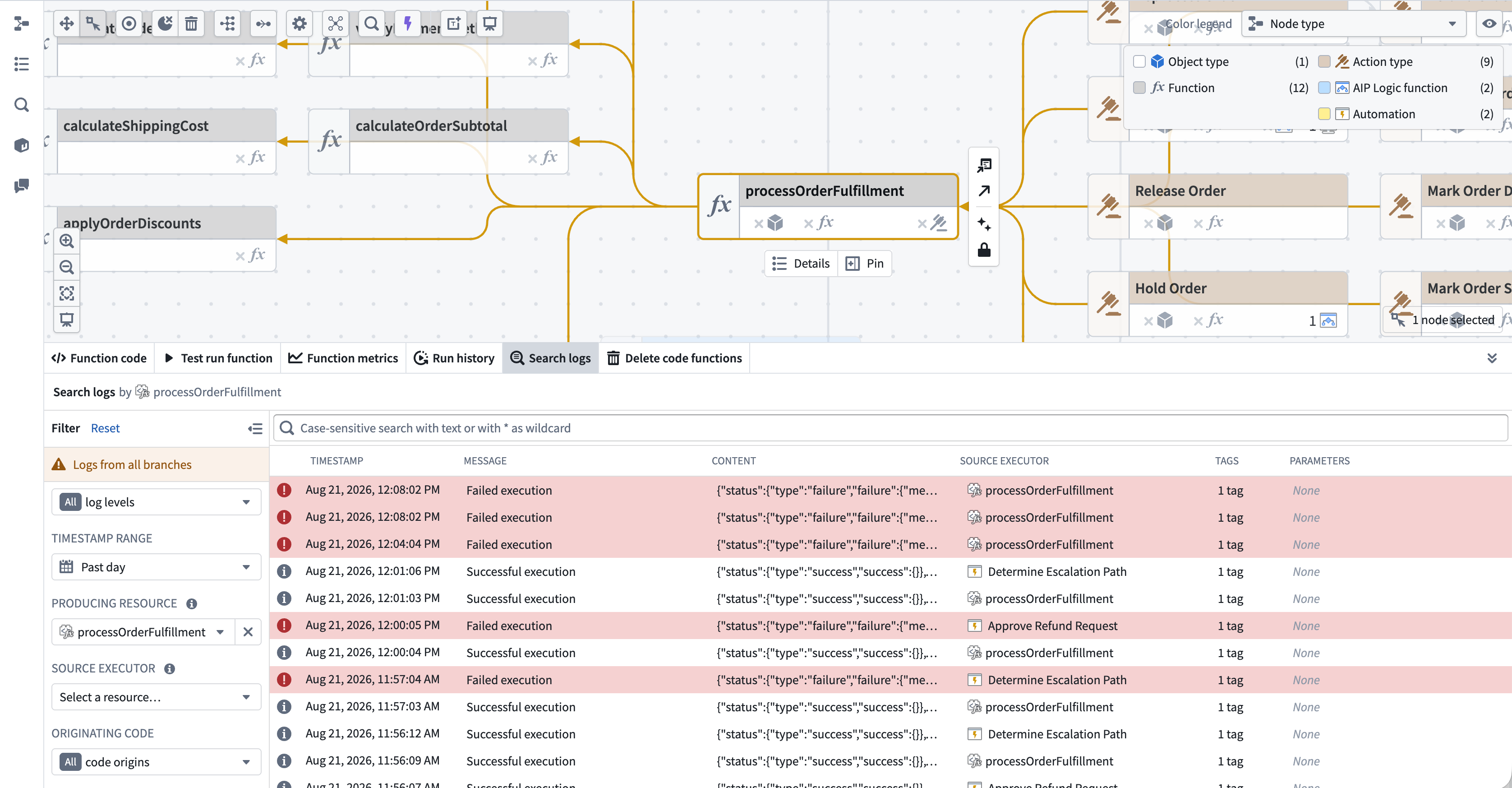Click the Action type color swatch
1512x788 pixels.
coord(1324,62)
